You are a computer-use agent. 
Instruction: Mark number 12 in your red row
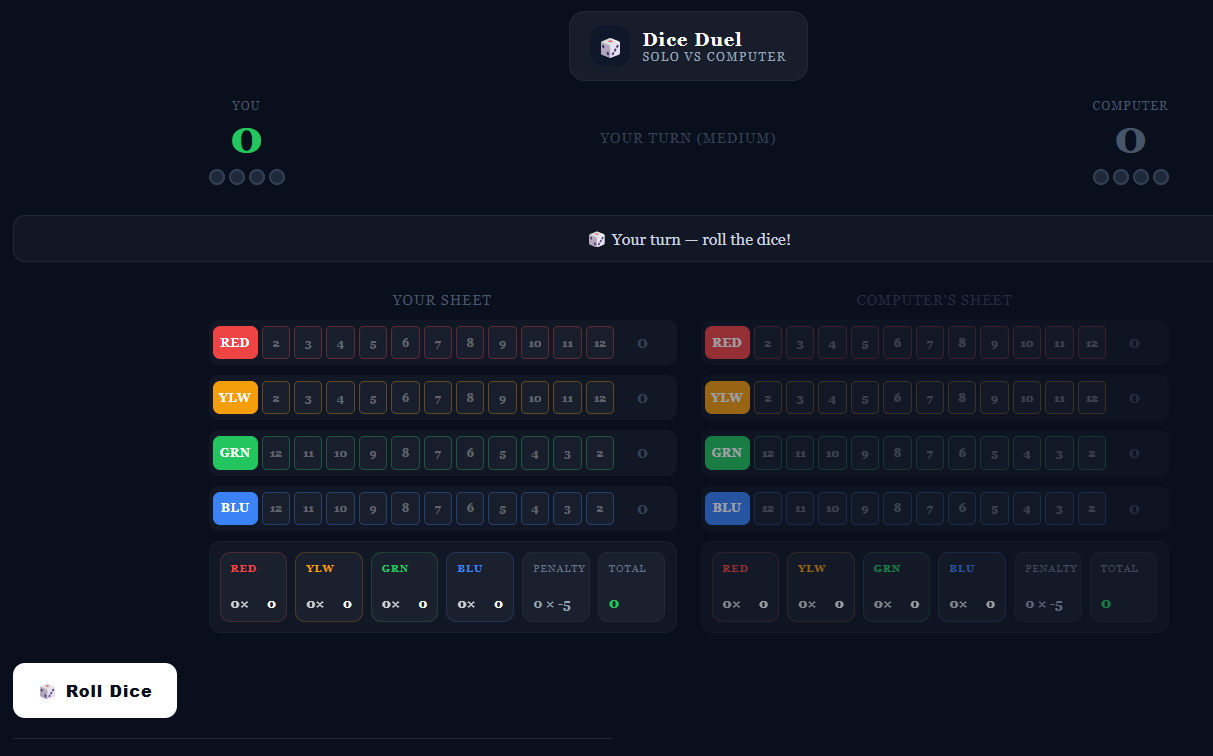point(600,343)
